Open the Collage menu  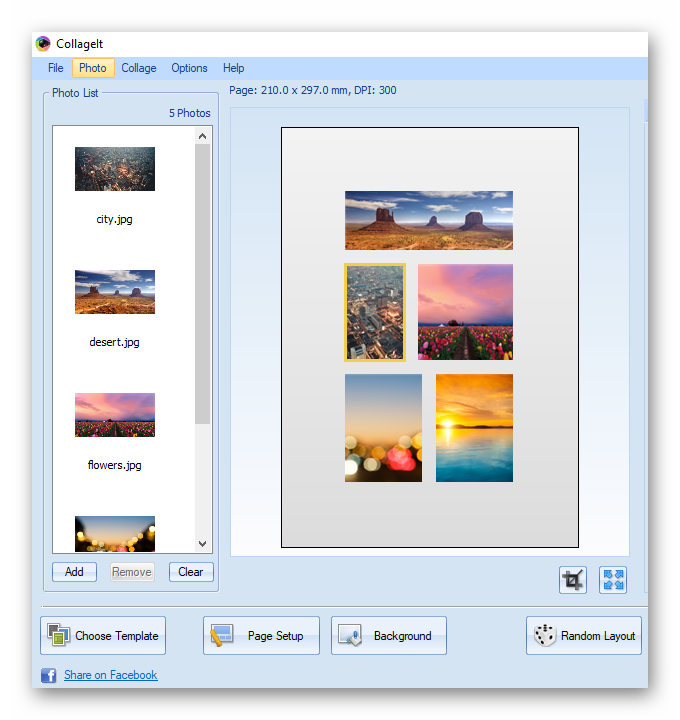click(x=139, y=68)
